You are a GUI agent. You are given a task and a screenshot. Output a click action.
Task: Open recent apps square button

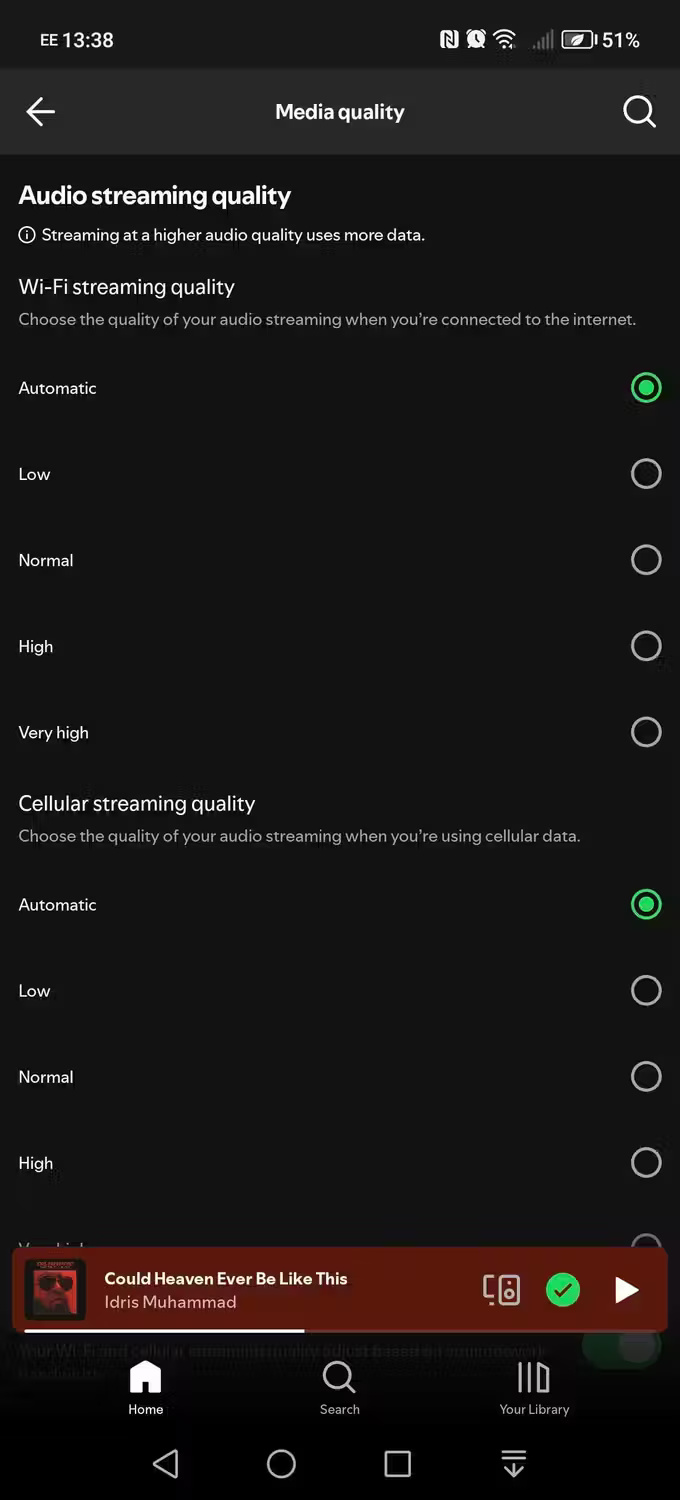[397, 1464]
